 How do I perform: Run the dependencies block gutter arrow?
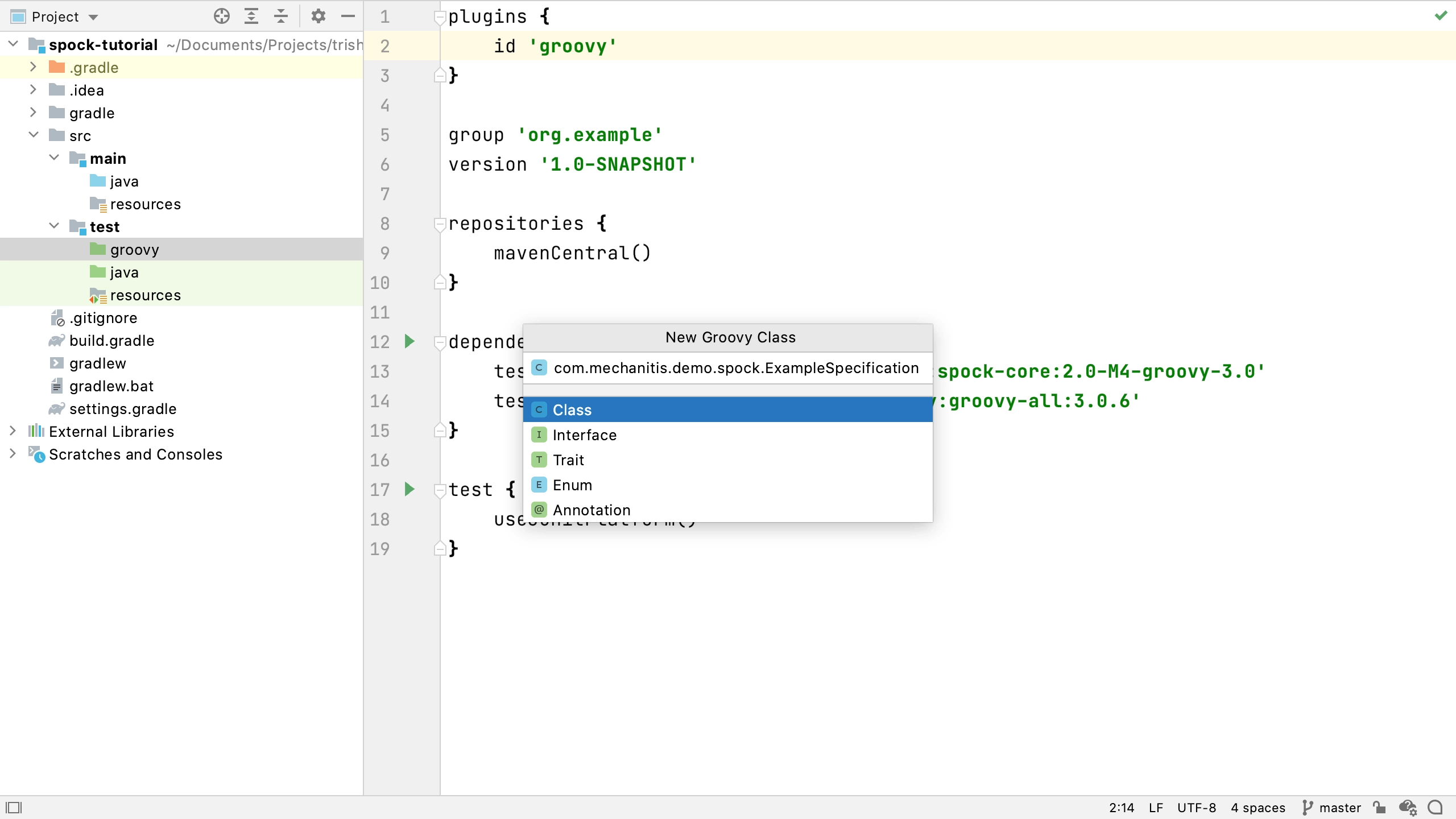[409, 341]
